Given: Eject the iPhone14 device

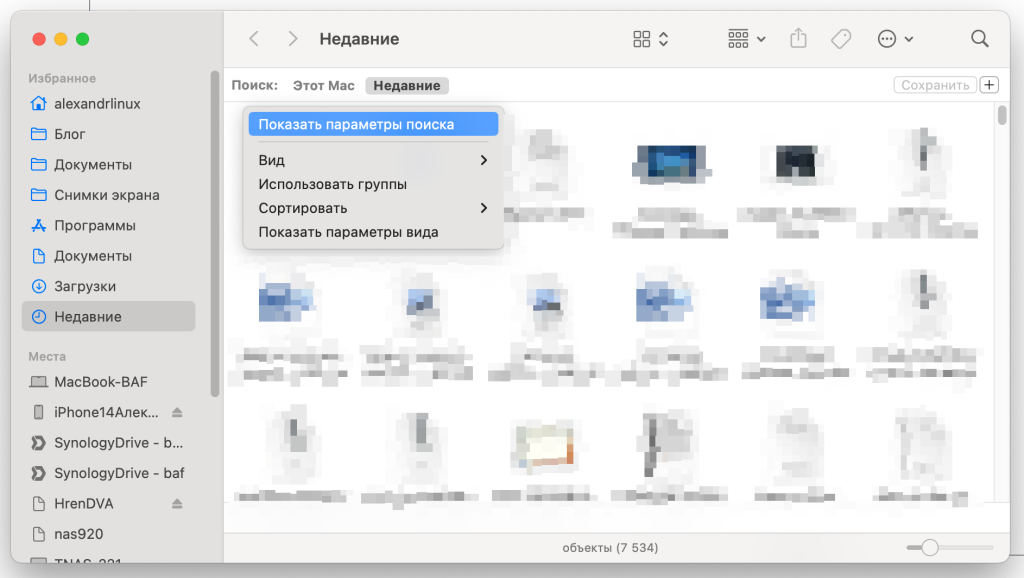Looking at the screenshot, I should (177, 412).
